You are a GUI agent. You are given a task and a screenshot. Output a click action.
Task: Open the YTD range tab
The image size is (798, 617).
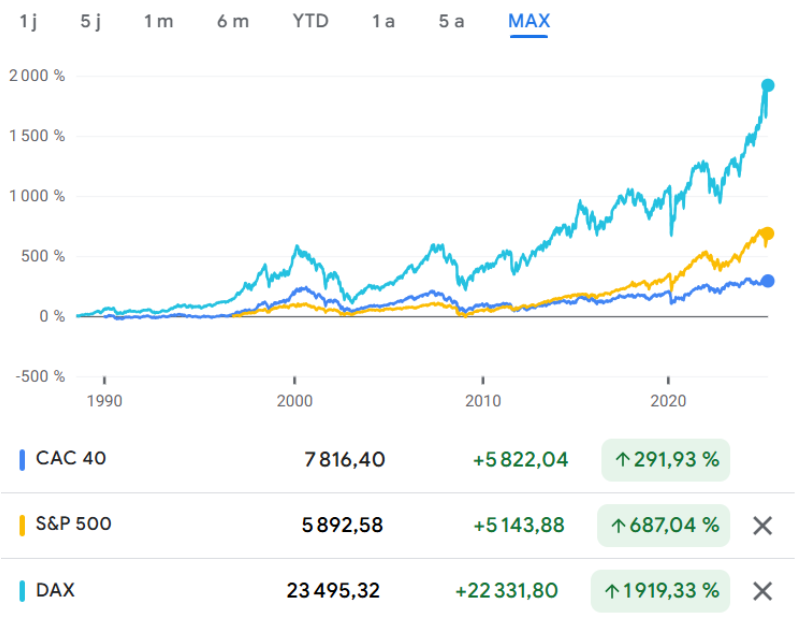(x=310, y=21)
